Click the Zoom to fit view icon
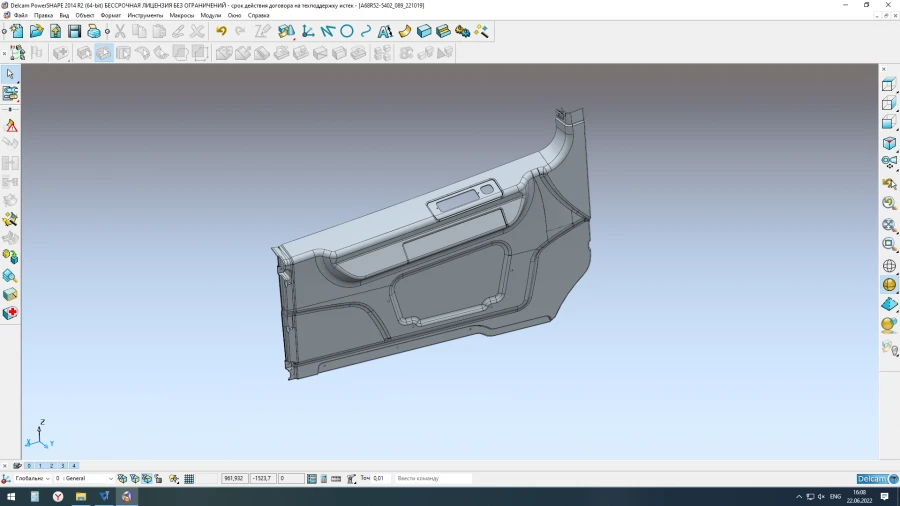Viewport: 900px width, 506px height. [x=889, y=224]
